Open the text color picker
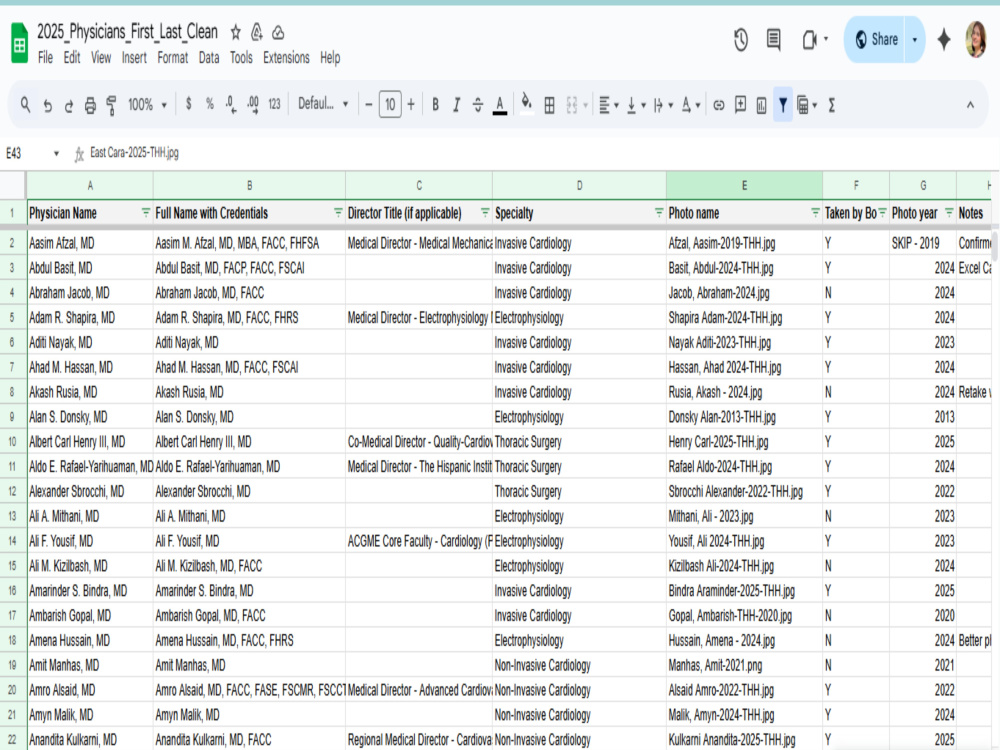The width and height of the screenshot is (1000, 750). point(500,105)
